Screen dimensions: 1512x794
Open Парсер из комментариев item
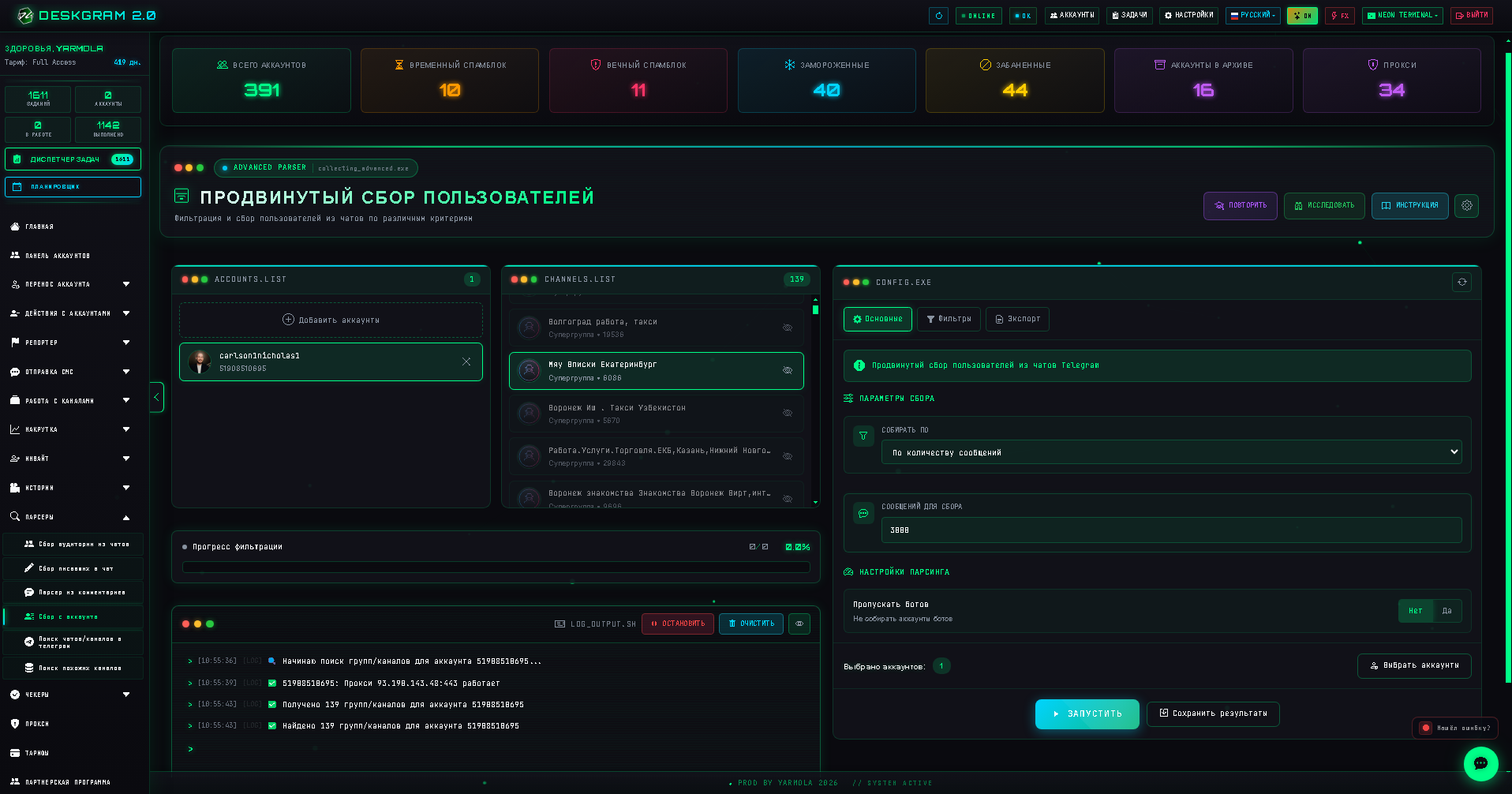pyautogui.click(x=73, y=592)
